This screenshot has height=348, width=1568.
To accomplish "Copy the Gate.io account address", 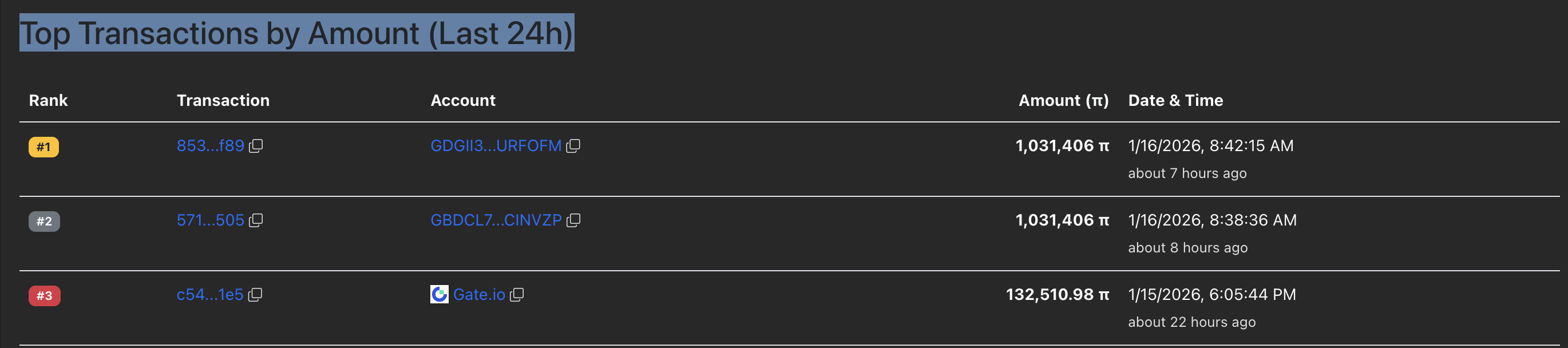I will tap(517, 295).
